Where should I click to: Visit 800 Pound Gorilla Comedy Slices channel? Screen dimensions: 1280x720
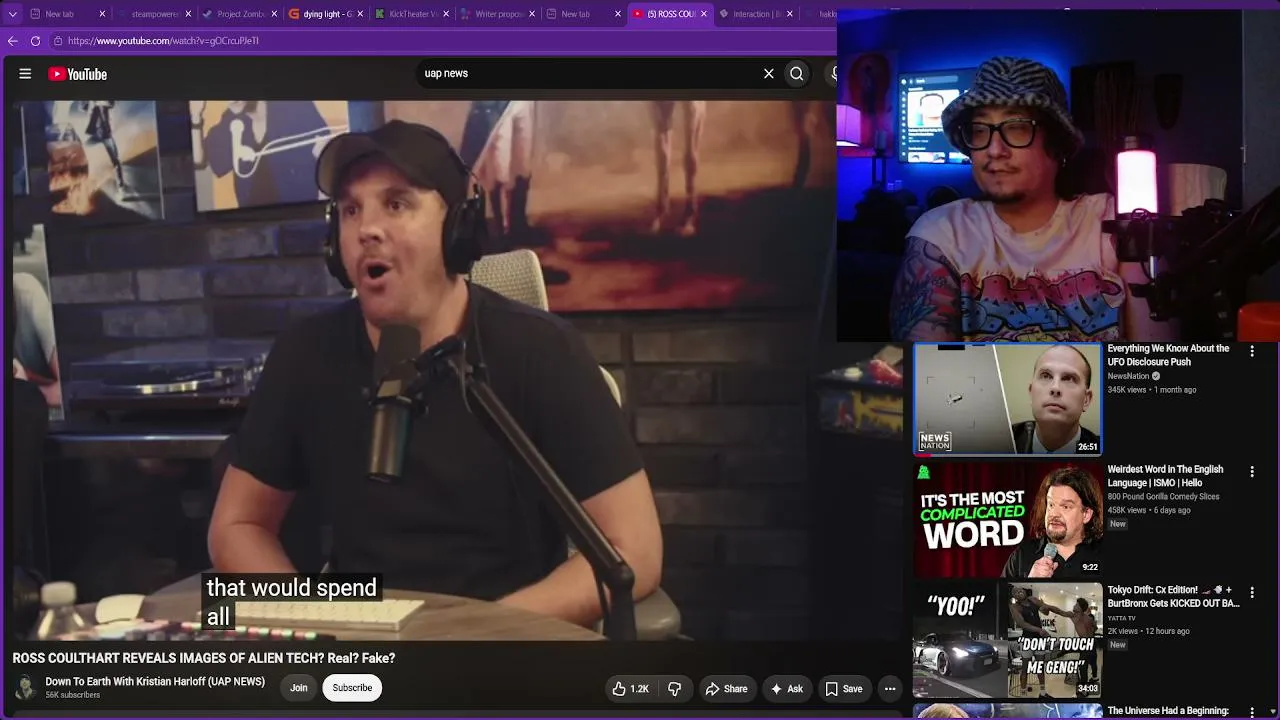click(1163, 497)
